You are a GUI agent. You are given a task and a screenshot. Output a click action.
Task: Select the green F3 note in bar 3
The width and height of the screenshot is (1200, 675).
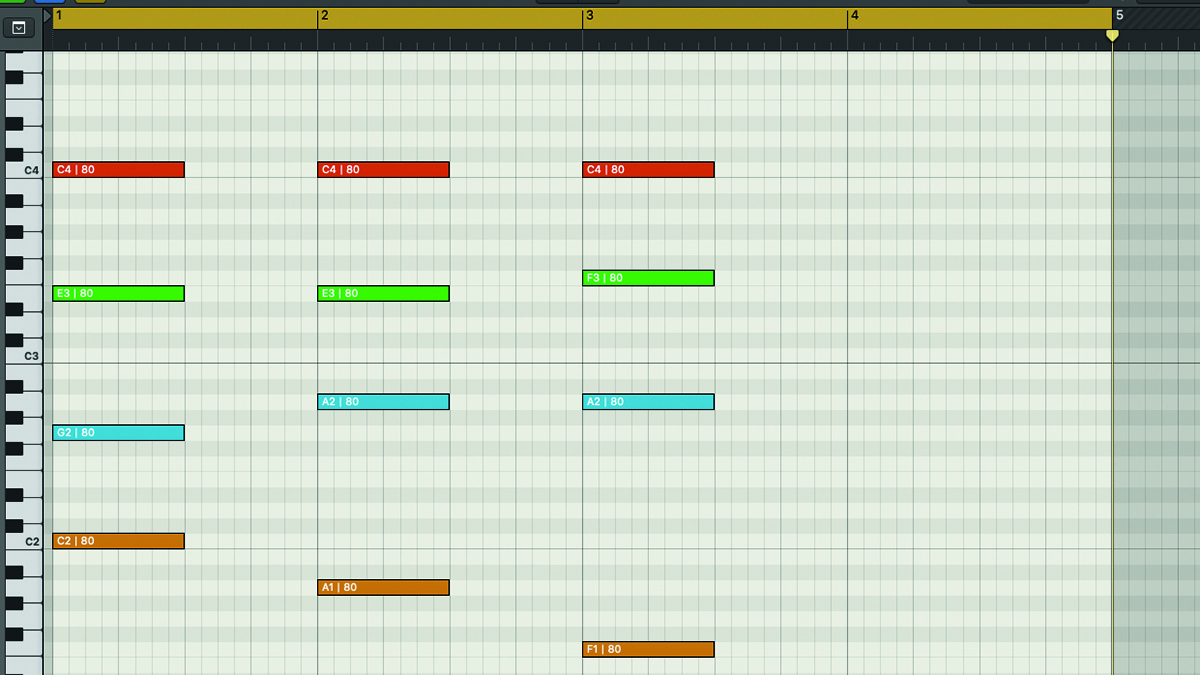(x=648, y=278)
